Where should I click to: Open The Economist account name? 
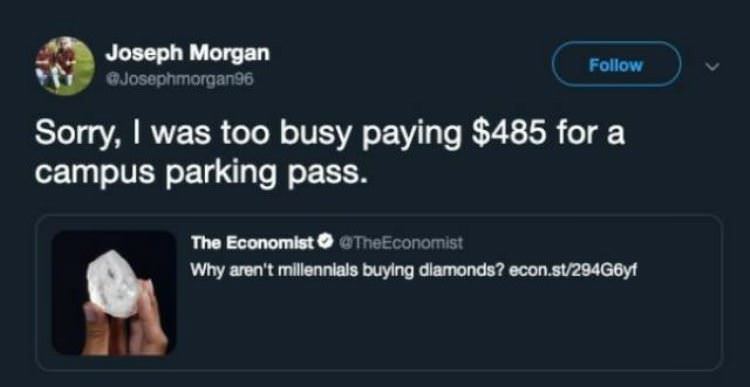(253, 243)
